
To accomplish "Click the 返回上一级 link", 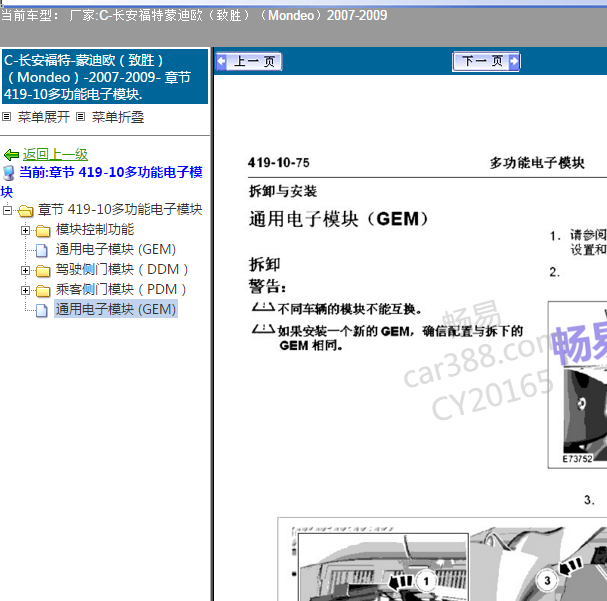I will click(x=55, y=154).
